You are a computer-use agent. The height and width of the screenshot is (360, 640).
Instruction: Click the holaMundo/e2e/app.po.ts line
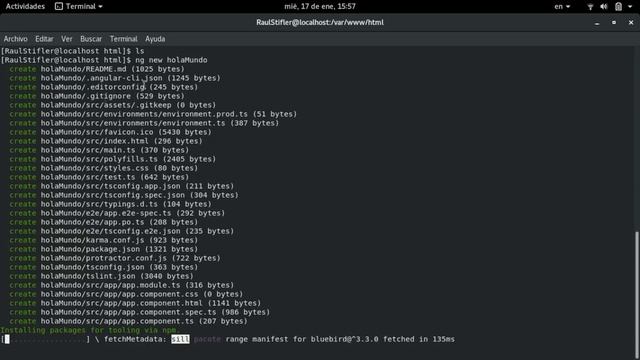(x=104, y=222)
